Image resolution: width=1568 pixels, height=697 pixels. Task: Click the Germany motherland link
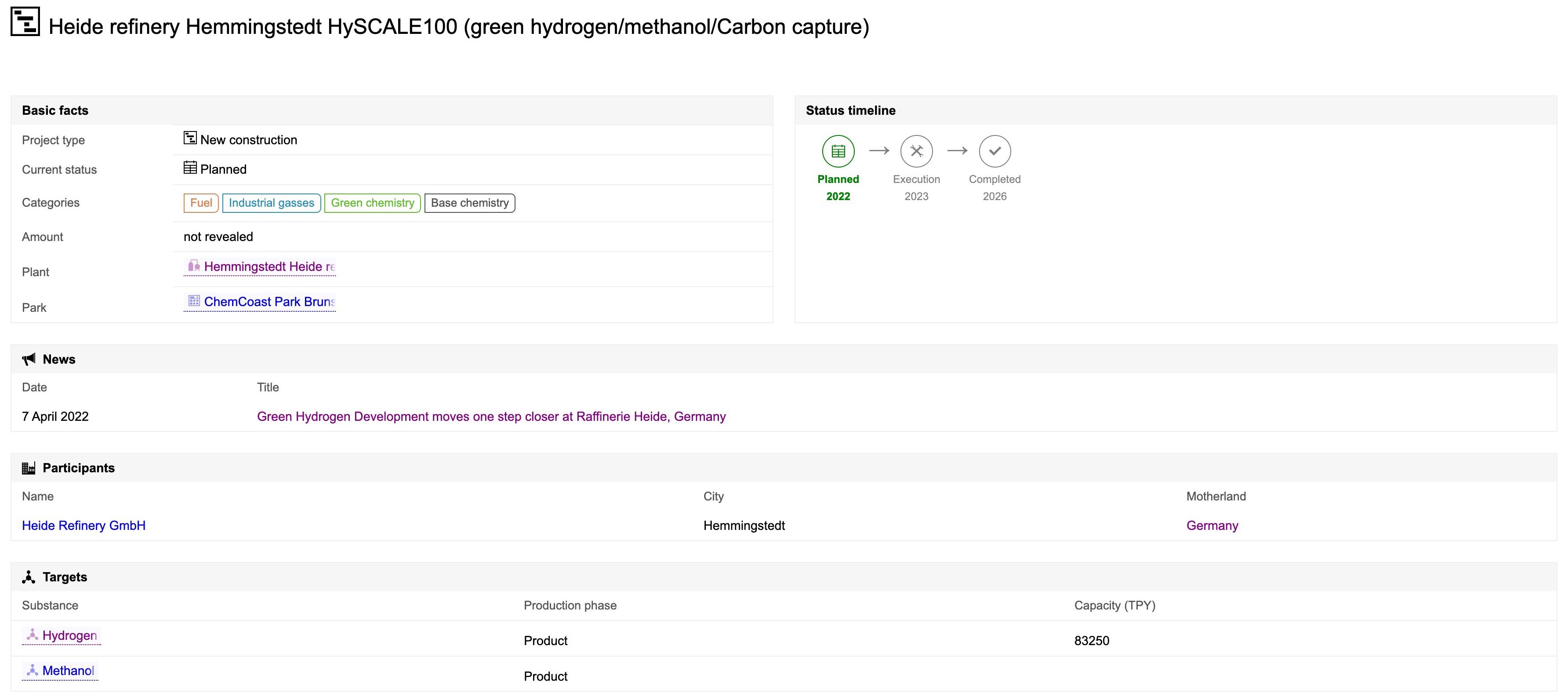pyautogui.click(x=1212, y=525)
